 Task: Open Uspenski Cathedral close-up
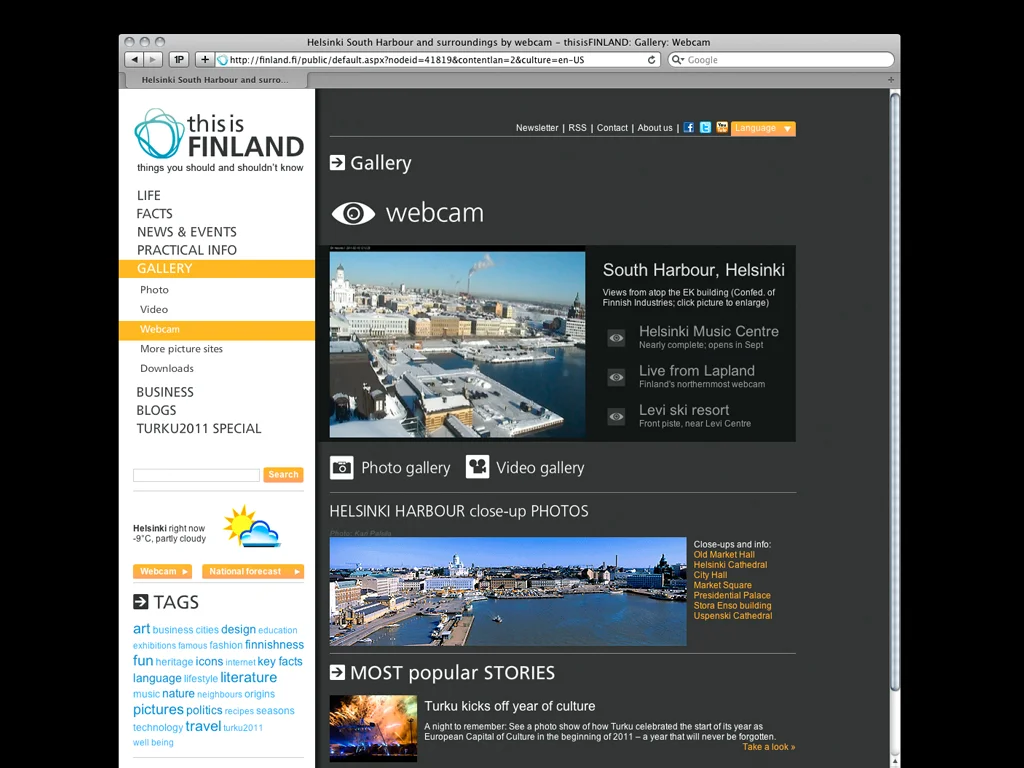coord(733,616)
